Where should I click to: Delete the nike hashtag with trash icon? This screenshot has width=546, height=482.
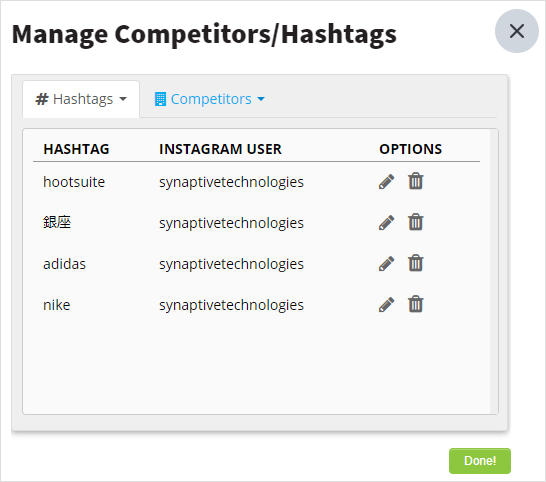[x=415, y=304]
